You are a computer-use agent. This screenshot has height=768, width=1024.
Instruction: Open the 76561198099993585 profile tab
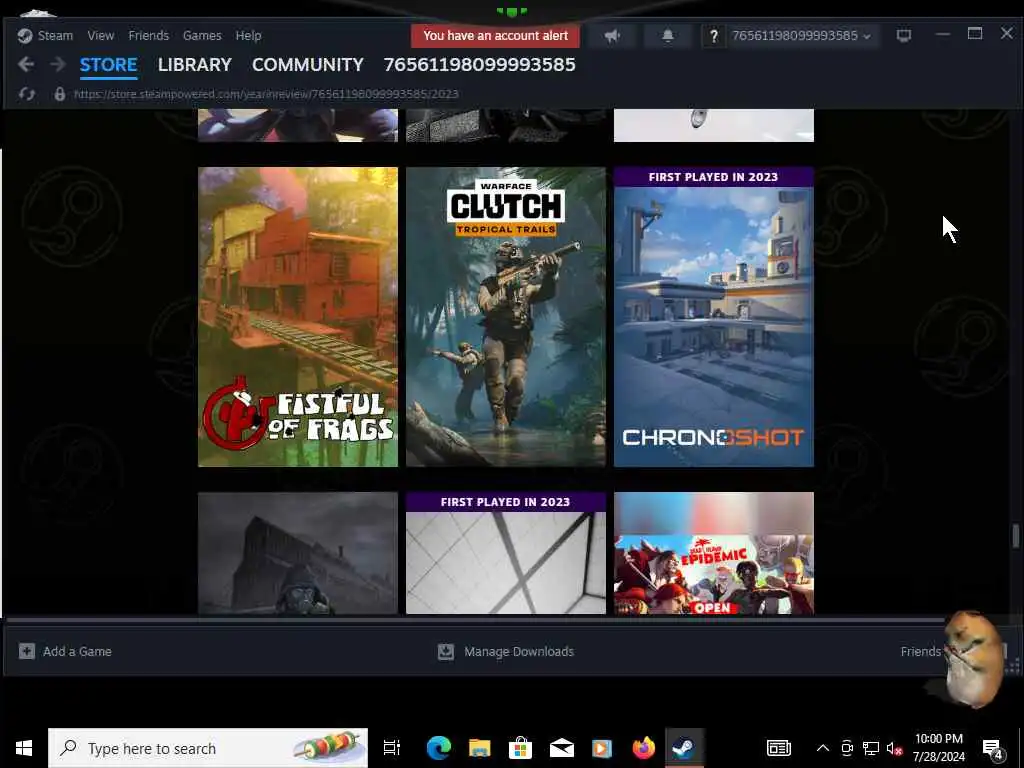pos(479,65)
